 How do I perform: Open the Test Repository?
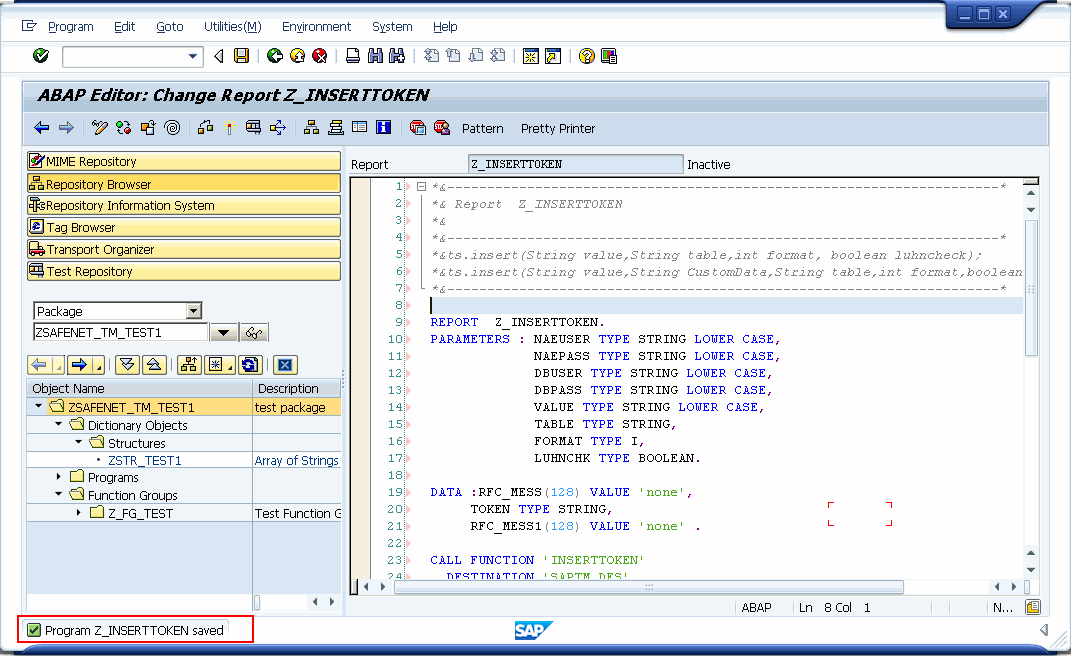pyautogui.click(x=184, y=271)
